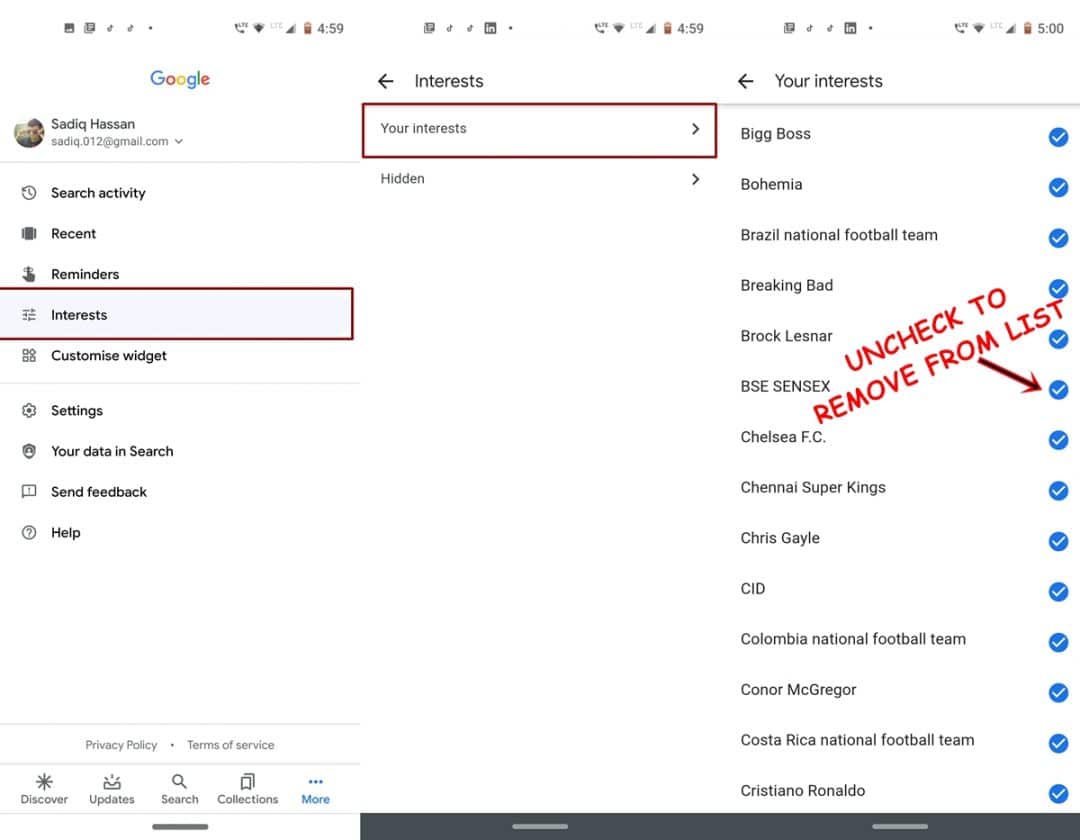Tap the Hidden row label
This screenshot has width=1080, height=840.
[402, 179]
